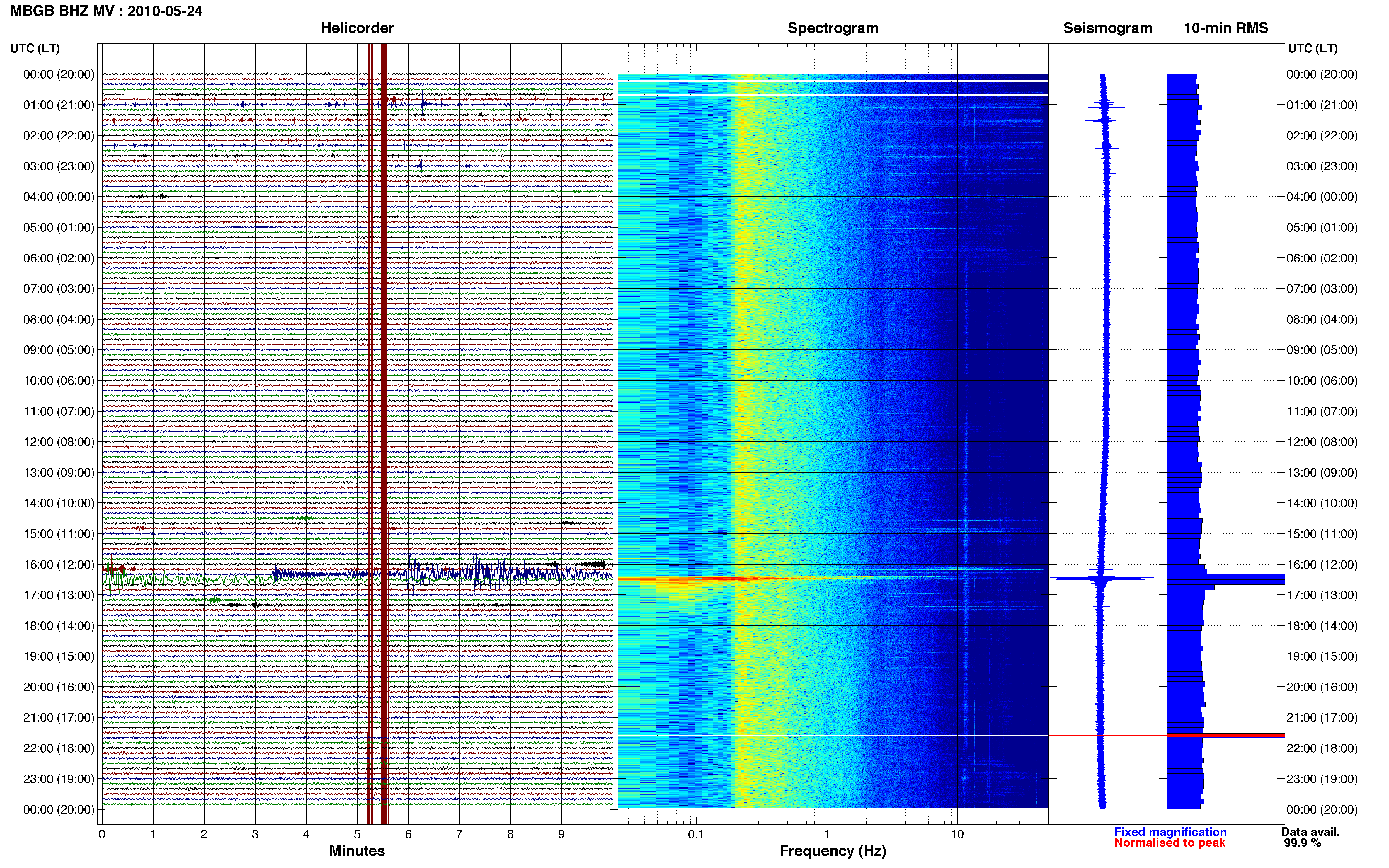Click the title 'MBGB BHZ MV : 2010-05-24'
Viewport: 1389px width, 868px height.
[107, 11]
